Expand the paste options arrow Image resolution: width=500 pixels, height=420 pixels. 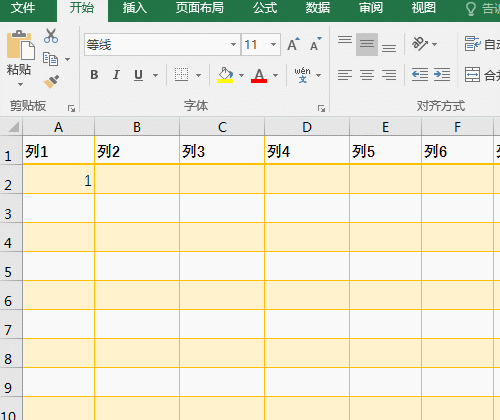click(20, 85)
